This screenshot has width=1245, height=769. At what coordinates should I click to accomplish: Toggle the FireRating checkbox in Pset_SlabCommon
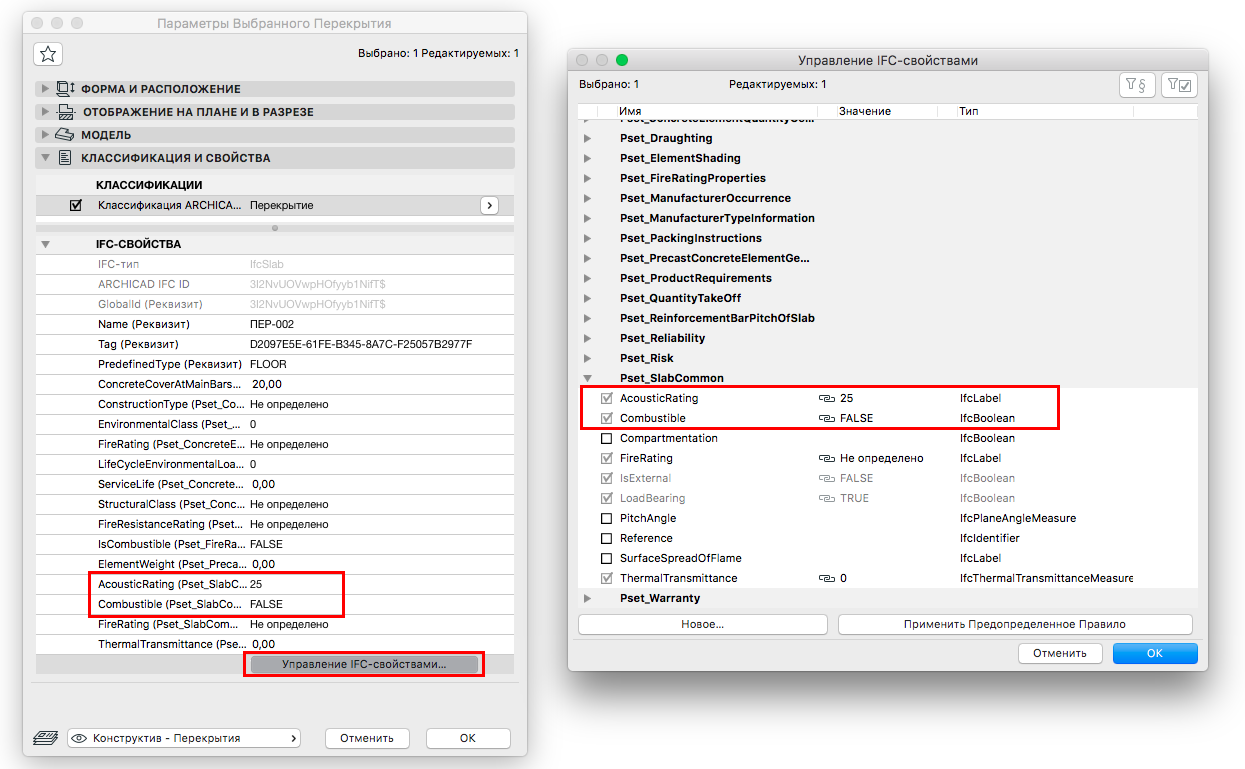coord(606,458)
